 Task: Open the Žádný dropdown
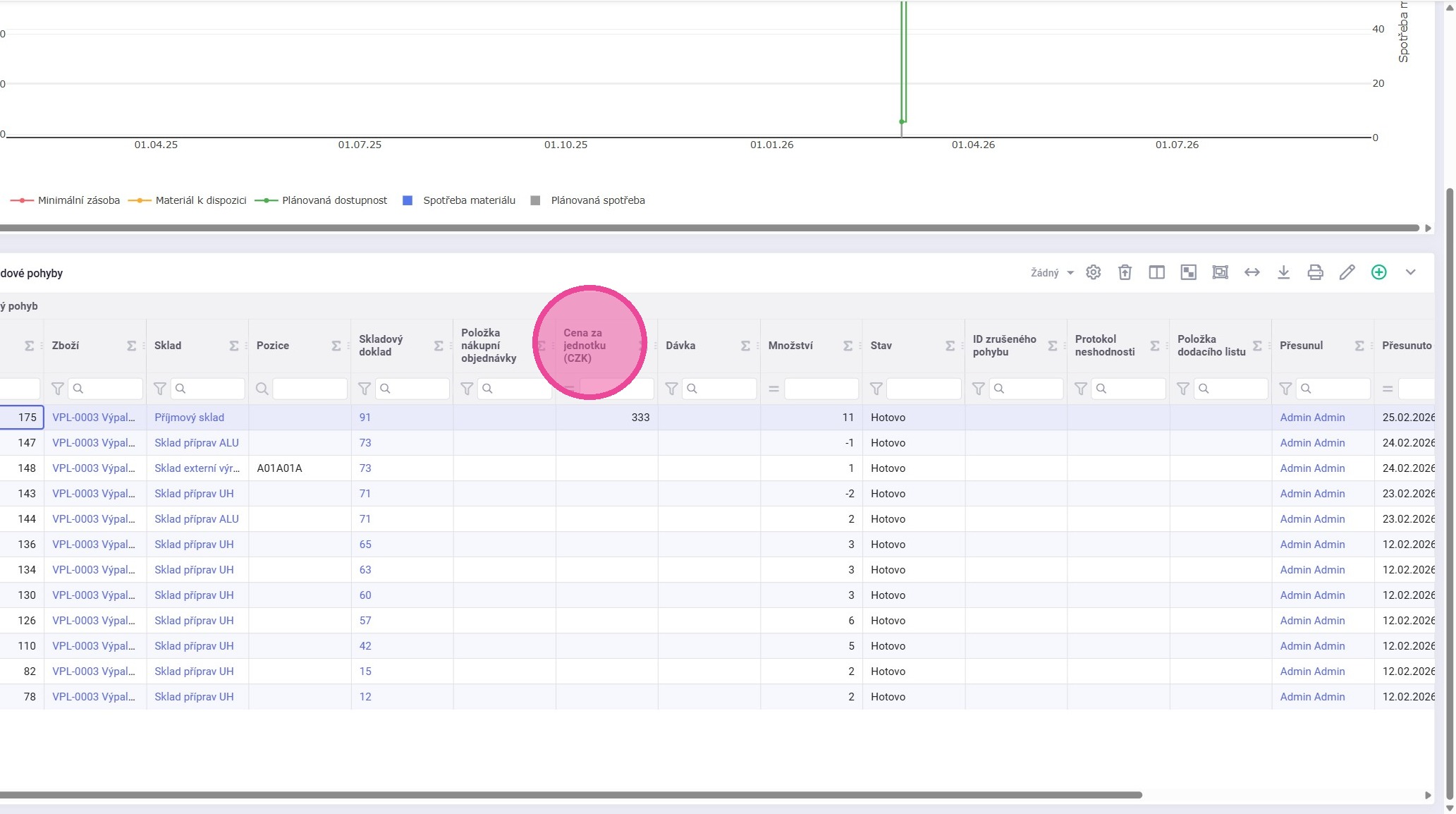click(x=1051, y=273)
